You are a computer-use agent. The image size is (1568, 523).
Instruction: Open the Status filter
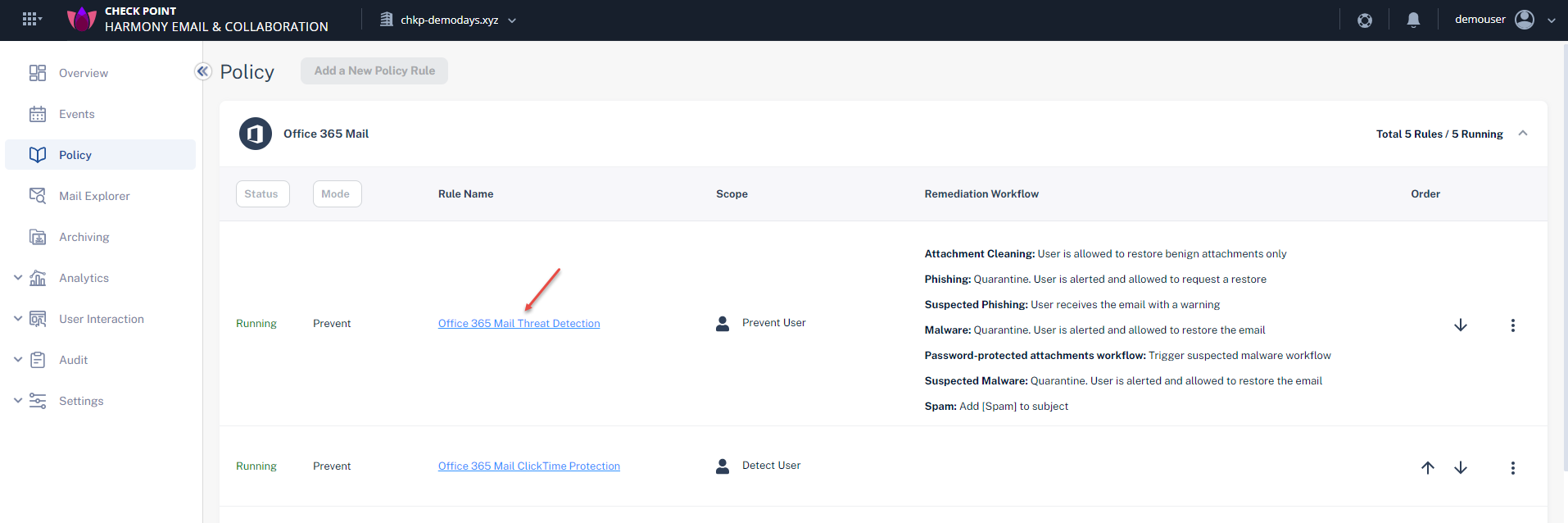tap(262, 194)
